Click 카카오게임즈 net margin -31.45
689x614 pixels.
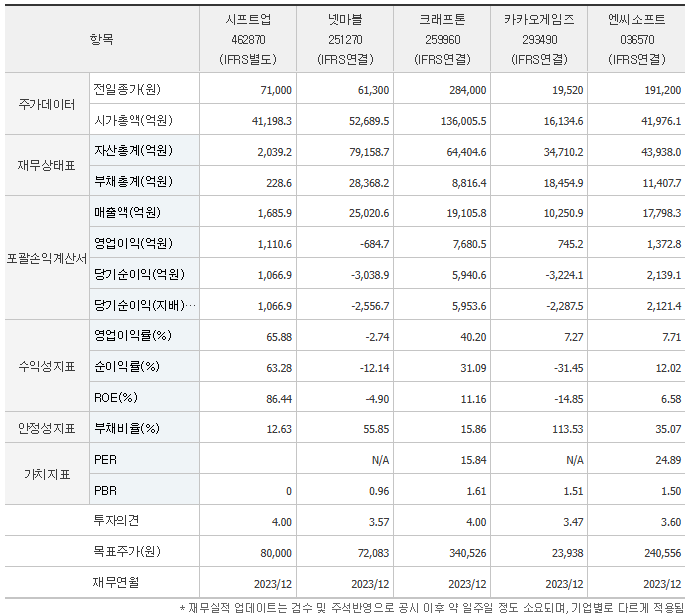coord(569,368)
